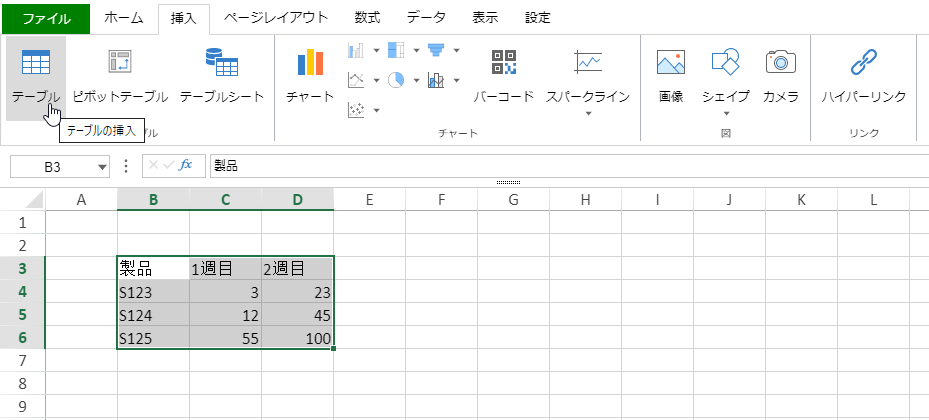Image resolution: width=929 pixels, height=420 pixels.
Task: Expand the scatter chart dropdown arrow
Action: point(377,110)
